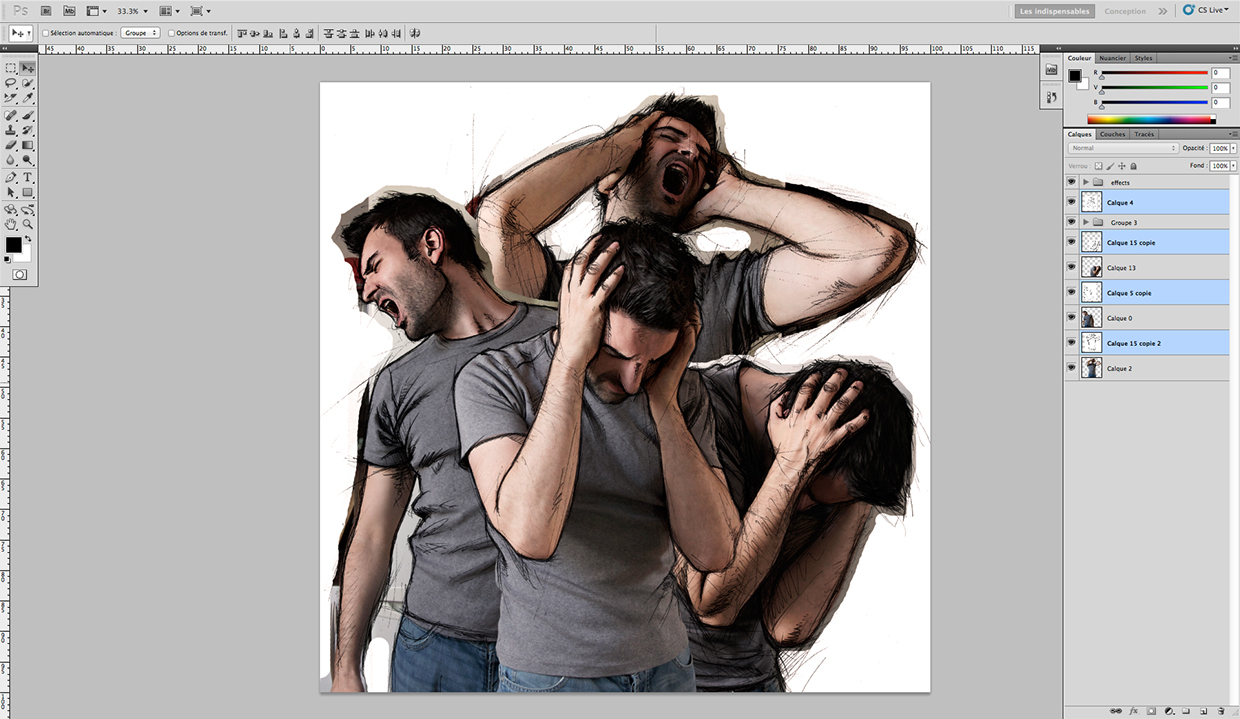This screenshot has width=1240, height=719.
Task: Switch to the Nuancier tab
Action: (x=1112, y=58)
